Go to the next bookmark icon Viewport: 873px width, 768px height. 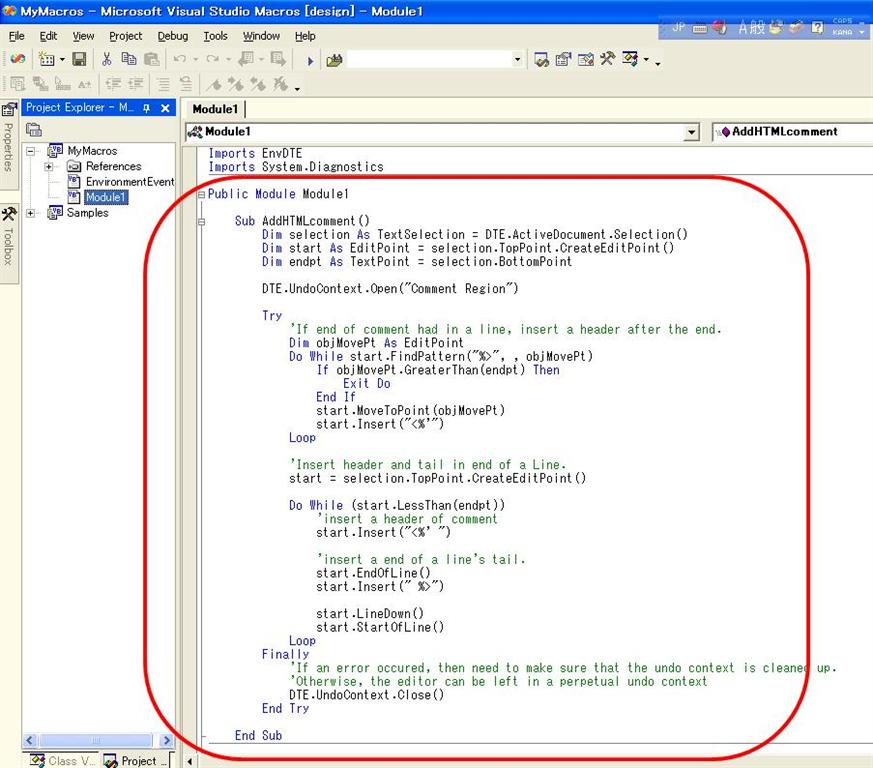(x=236, y=84)
